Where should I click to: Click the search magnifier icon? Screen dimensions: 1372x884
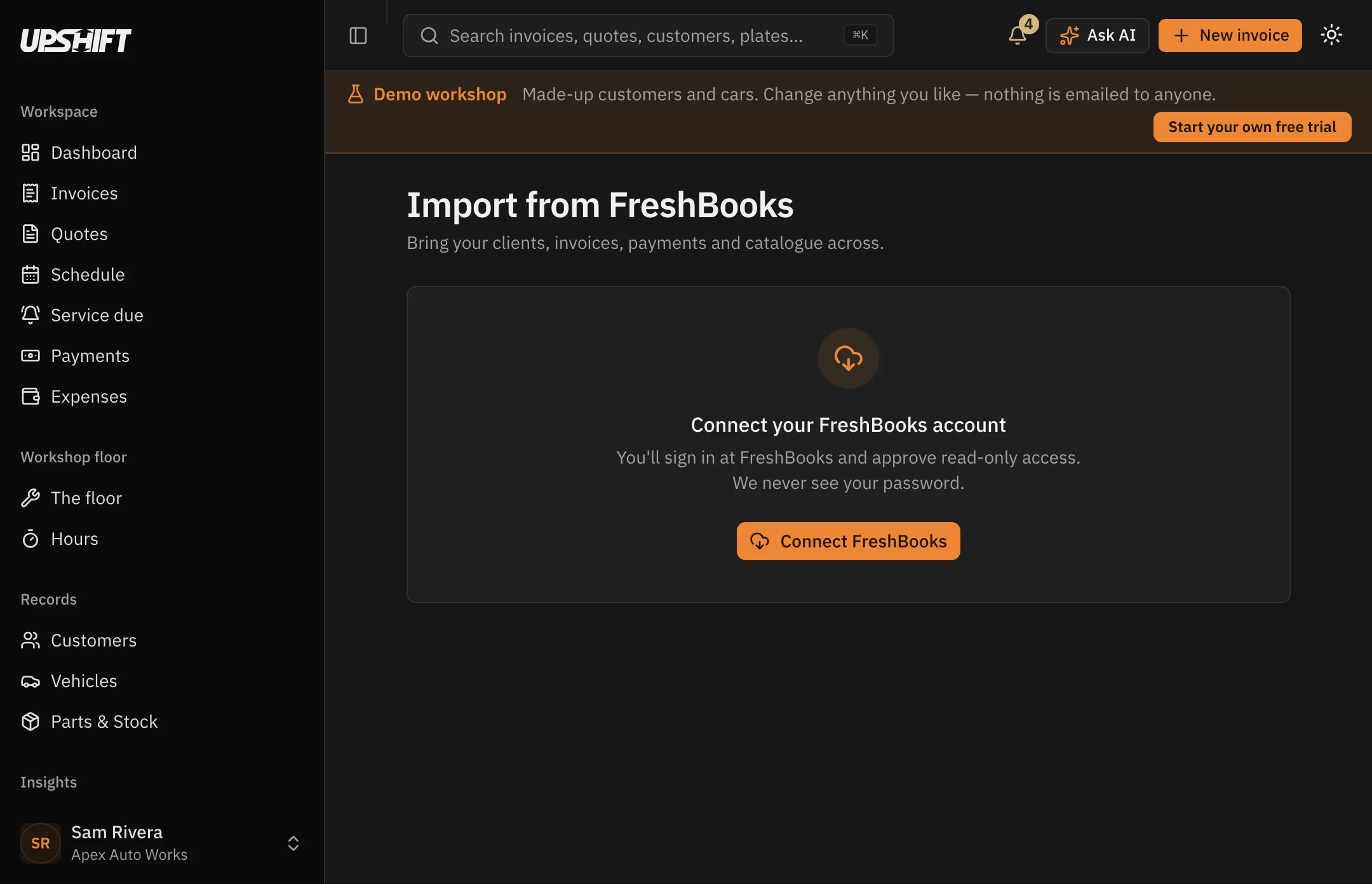click(x=429, y=36)
